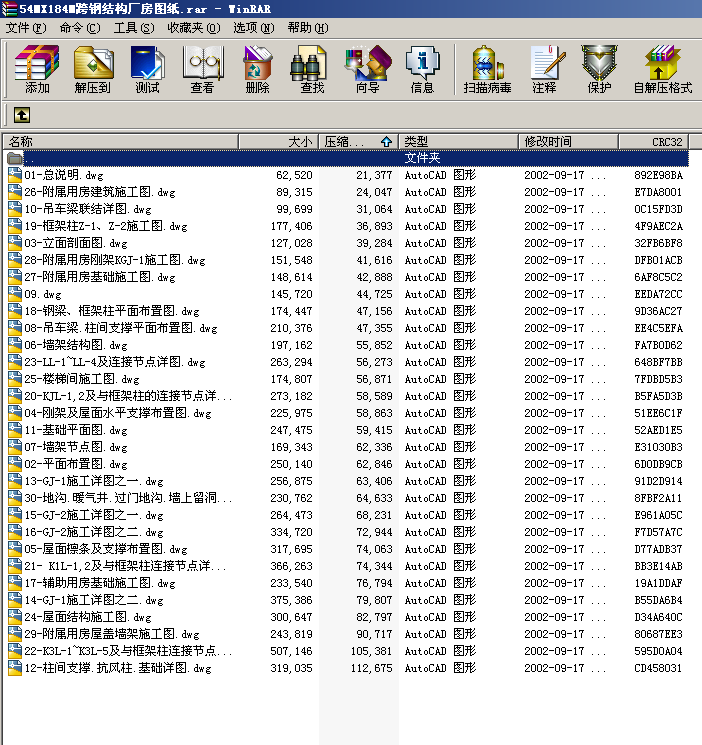Open the 选项(N) menu

(254, 28)
